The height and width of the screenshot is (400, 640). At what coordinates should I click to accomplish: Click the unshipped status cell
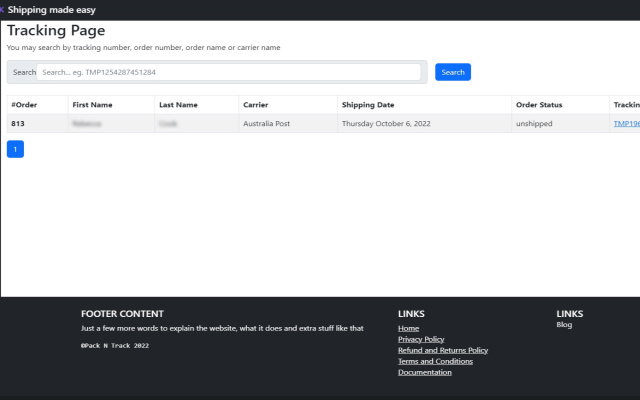click(x=533, y=124)
